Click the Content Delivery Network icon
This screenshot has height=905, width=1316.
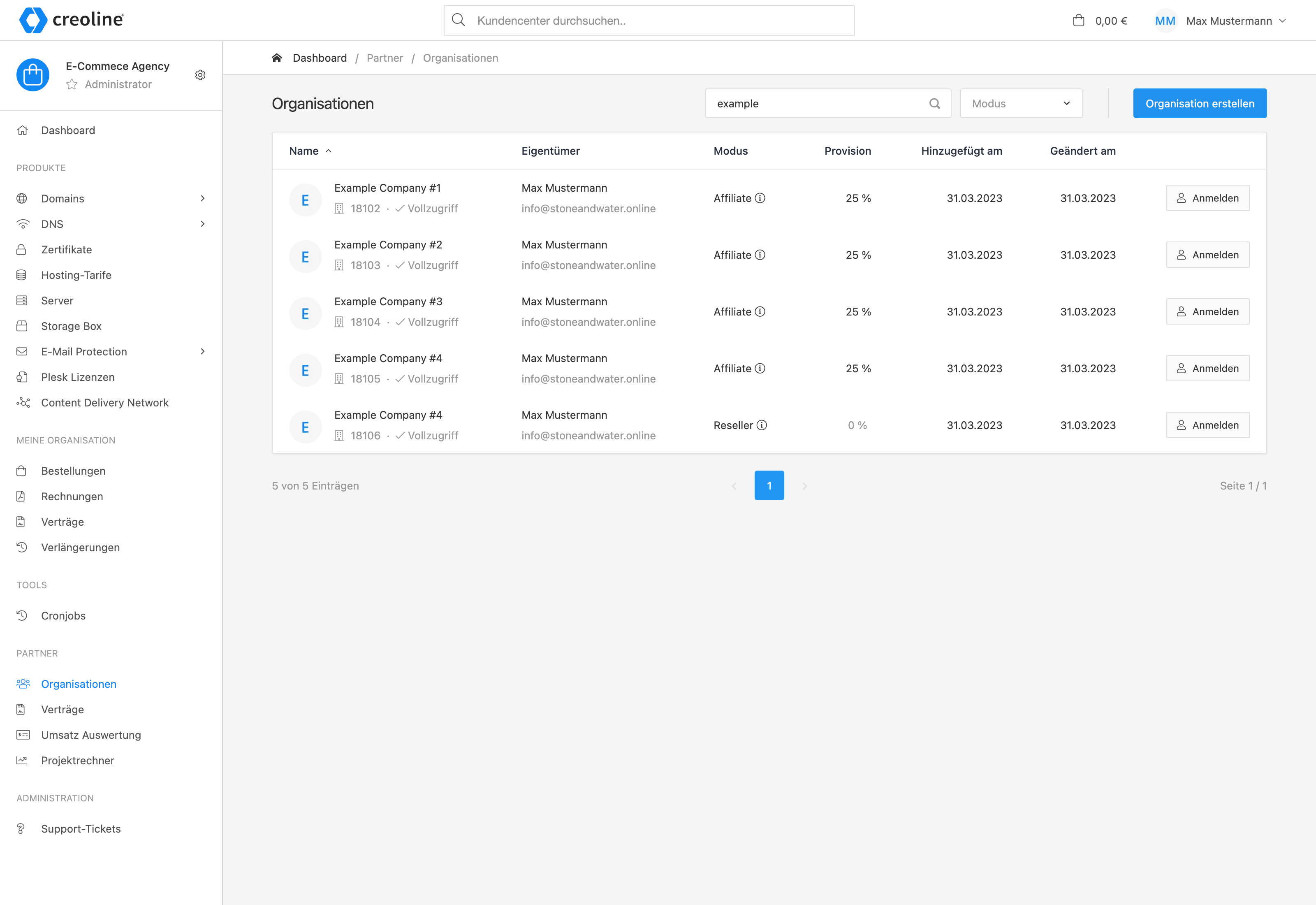(x=23, y=403)
